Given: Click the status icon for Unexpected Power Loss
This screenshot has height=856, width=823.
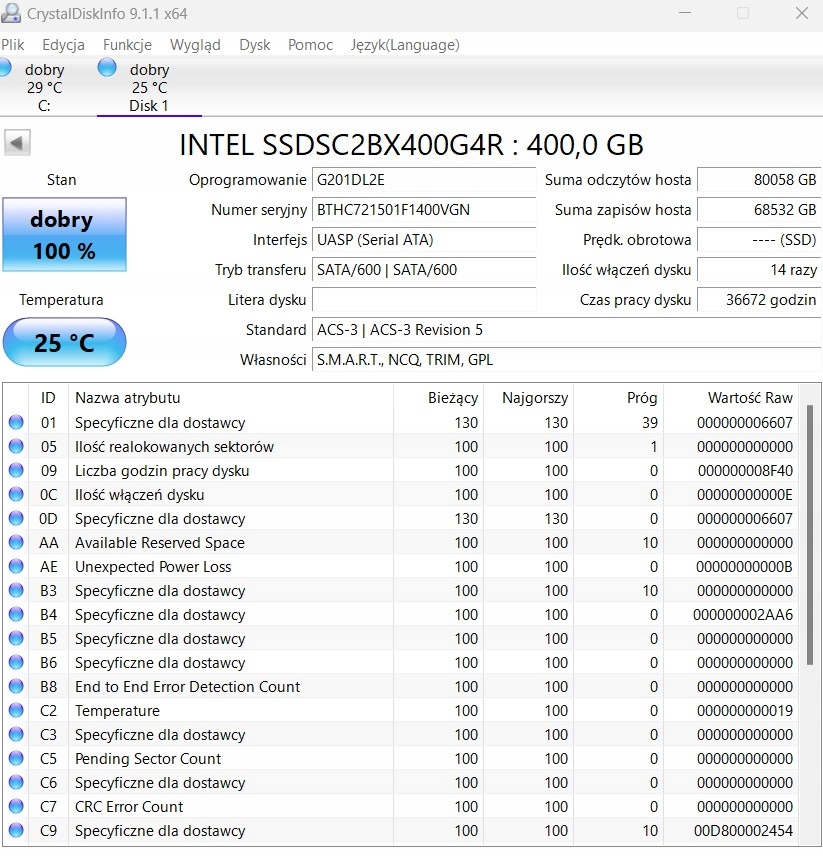Looking at the screenshot, I should pos(16,566).
